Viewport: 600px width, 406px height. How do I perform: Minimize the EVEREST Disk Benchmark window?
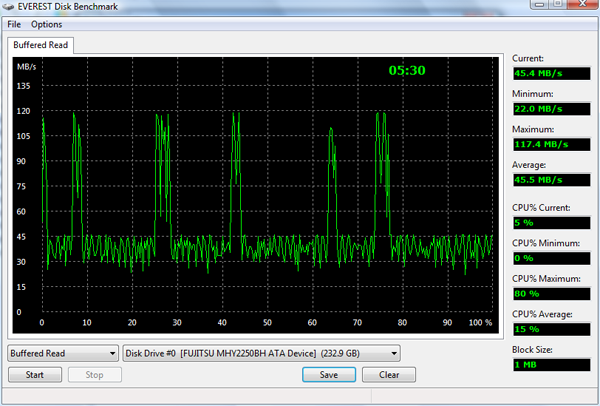tap(539, 4)
